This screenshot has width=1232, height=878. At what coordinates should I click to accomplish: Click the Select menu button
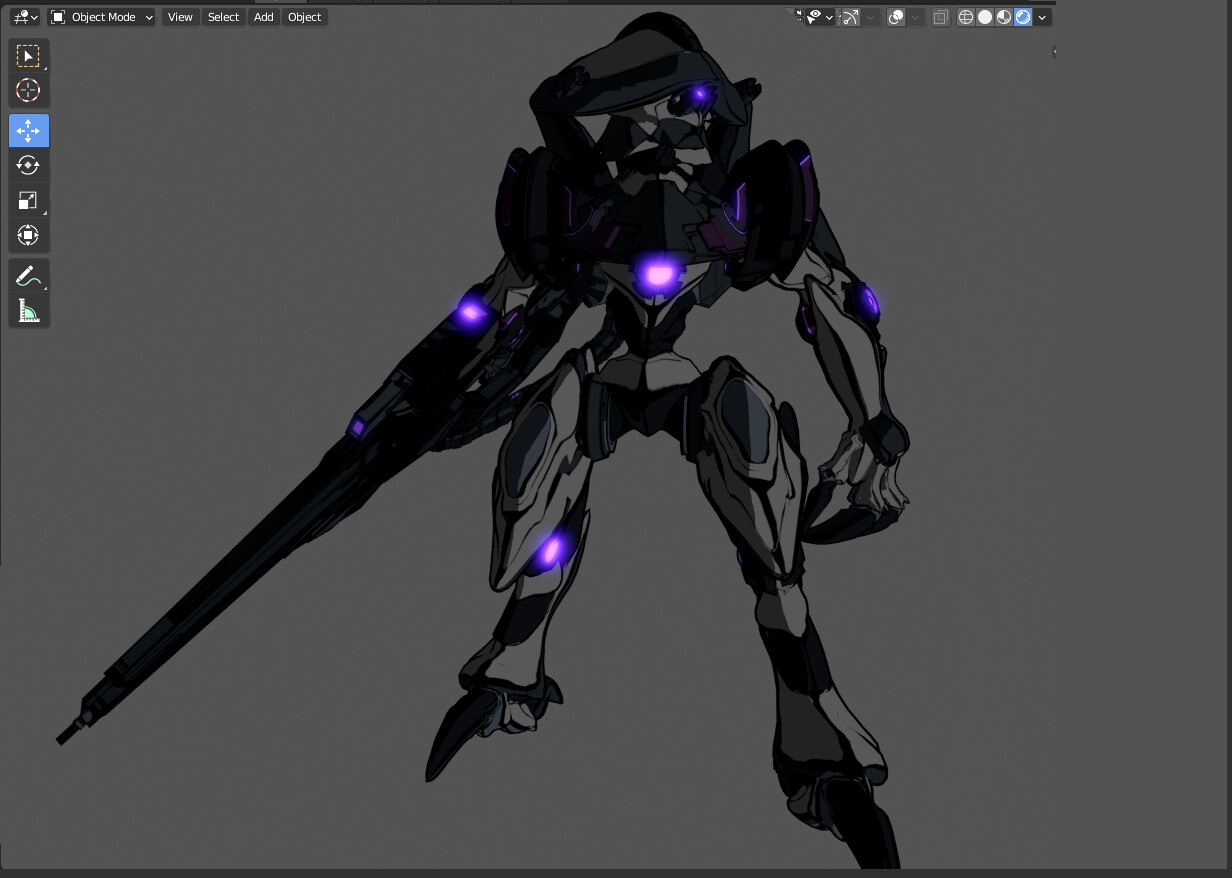(x=223, y=17)
